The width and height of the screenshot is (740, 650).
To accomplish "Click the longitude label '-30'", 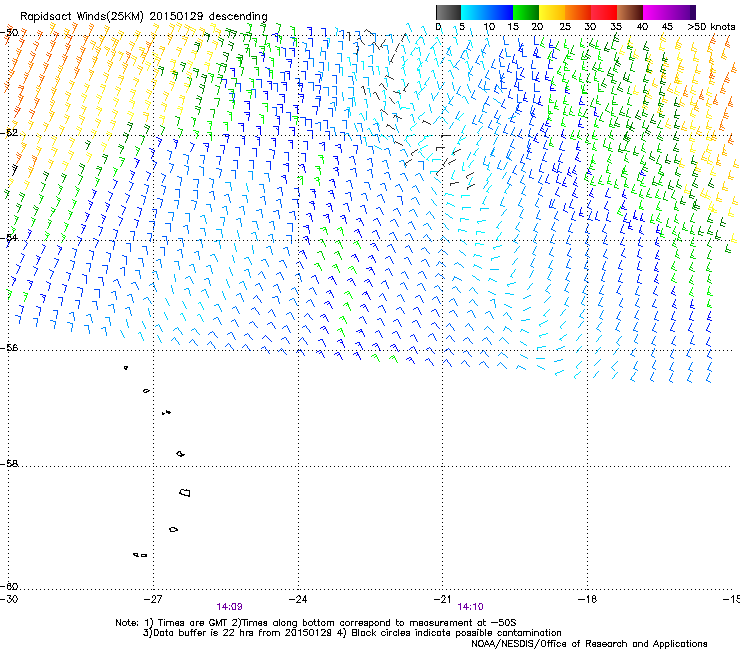I will (9, 599).
